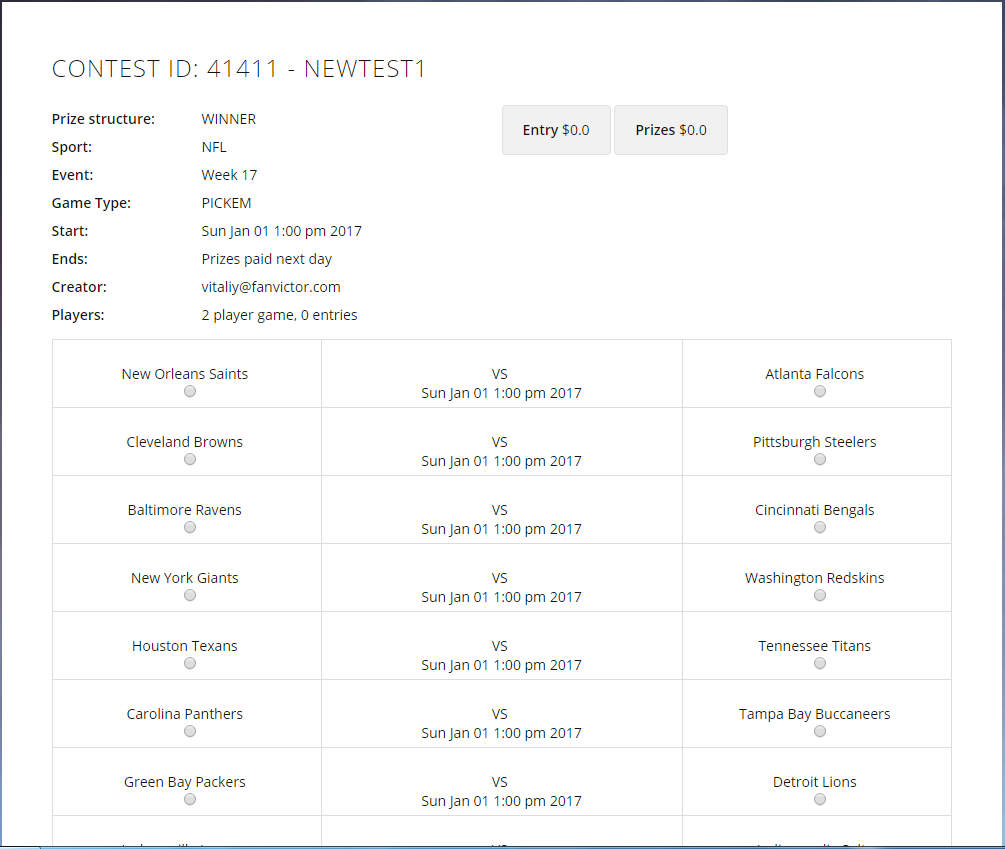Click the Tennessee Titans team name

point(815,646)
